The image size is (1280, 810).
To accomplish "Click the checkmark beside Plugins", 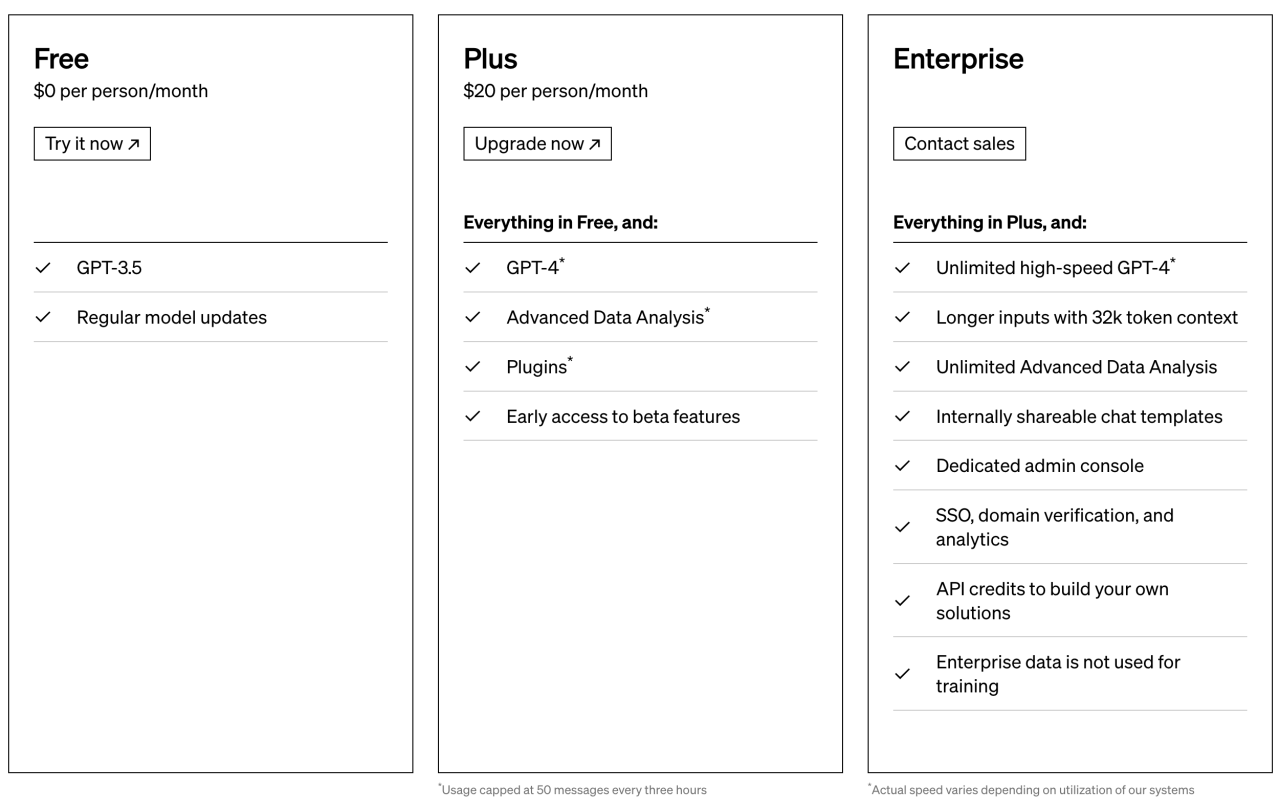I will [472, 367].
